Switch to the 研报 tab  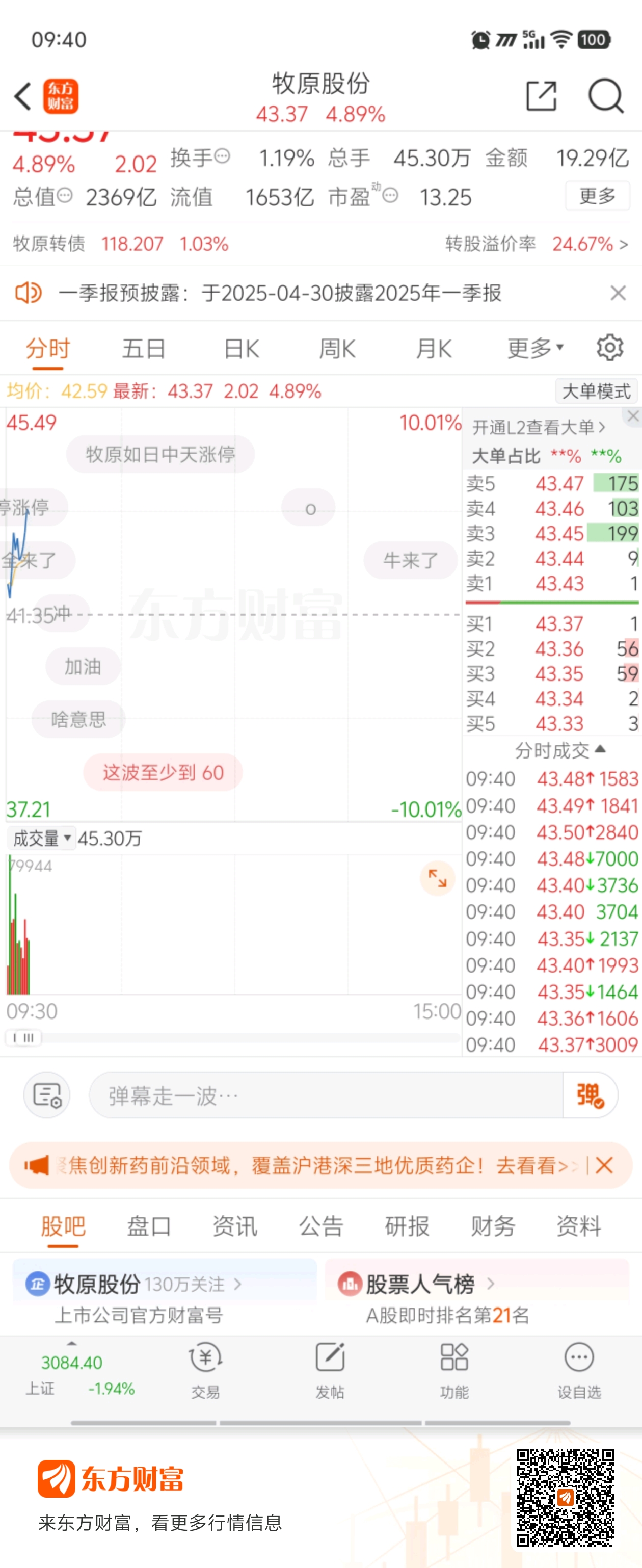[x=407, y=1225]
